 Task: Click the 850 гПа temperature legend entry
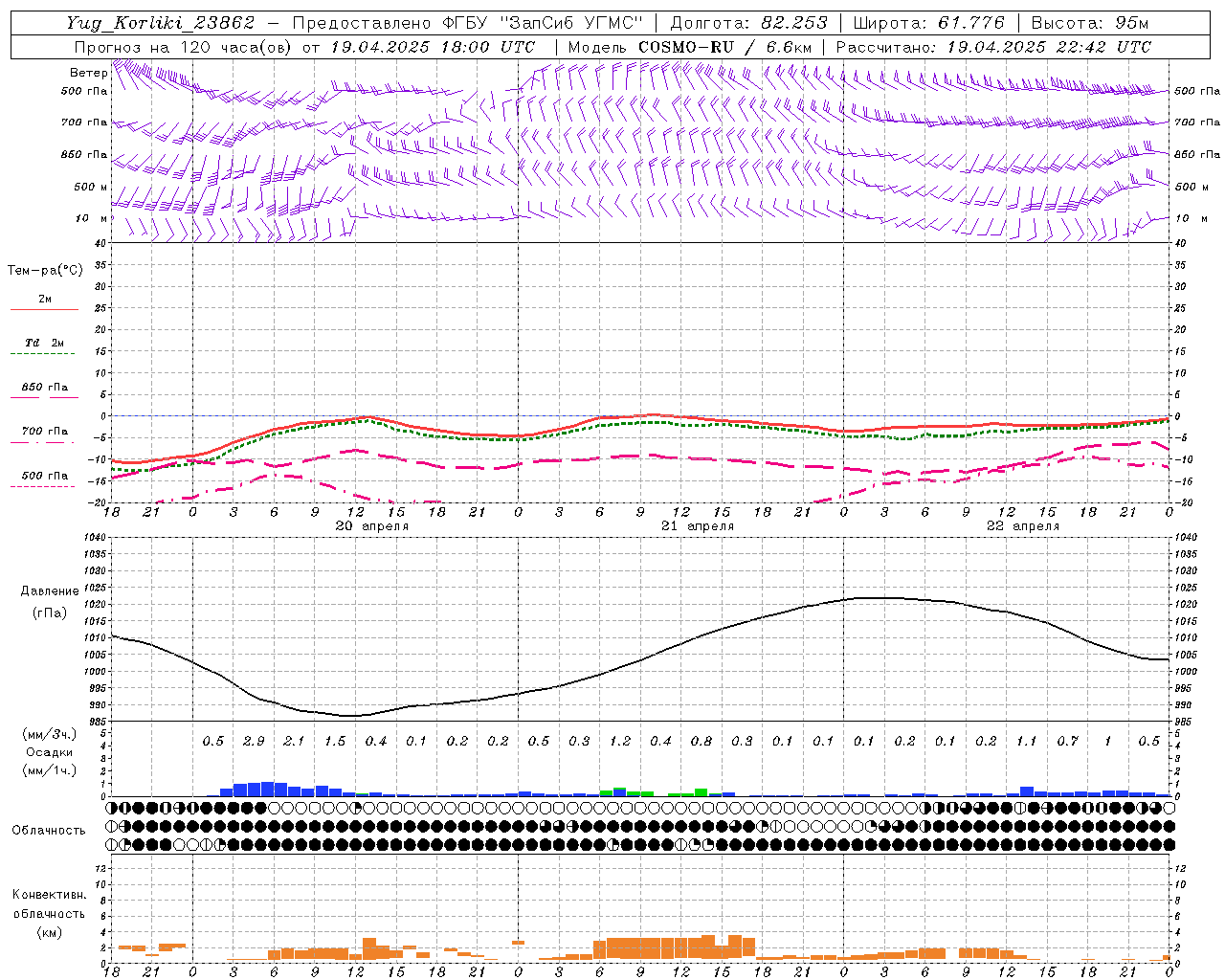pos(45,388)
